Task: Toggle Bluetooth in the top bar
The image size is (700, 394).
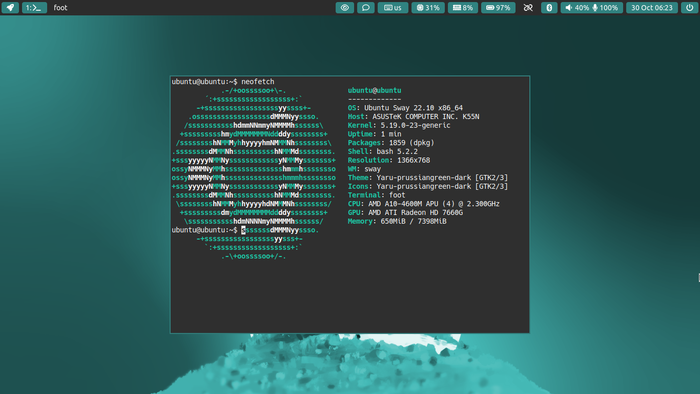Action: 549,8
